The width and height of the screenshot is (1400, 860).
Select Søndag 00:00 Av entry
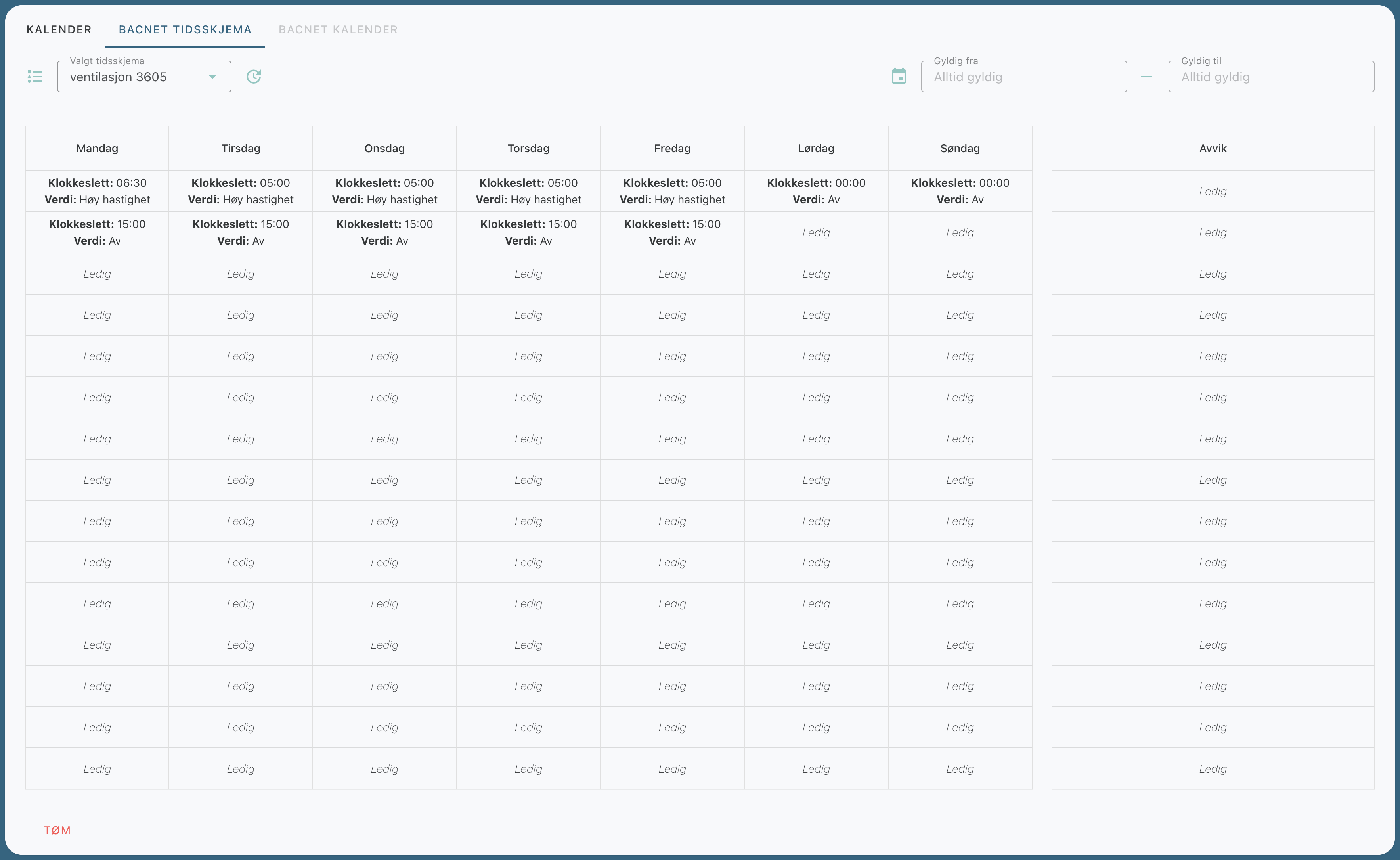coord(959,191)
